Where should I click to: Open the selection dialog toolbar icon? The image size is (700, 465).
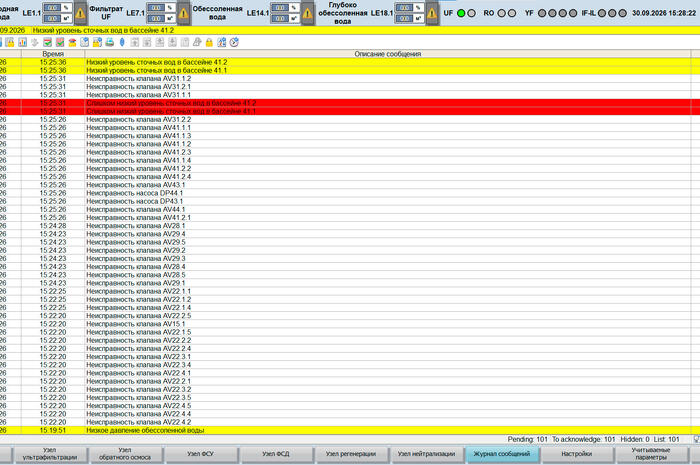pyautogui.click(x=84, y=42)
